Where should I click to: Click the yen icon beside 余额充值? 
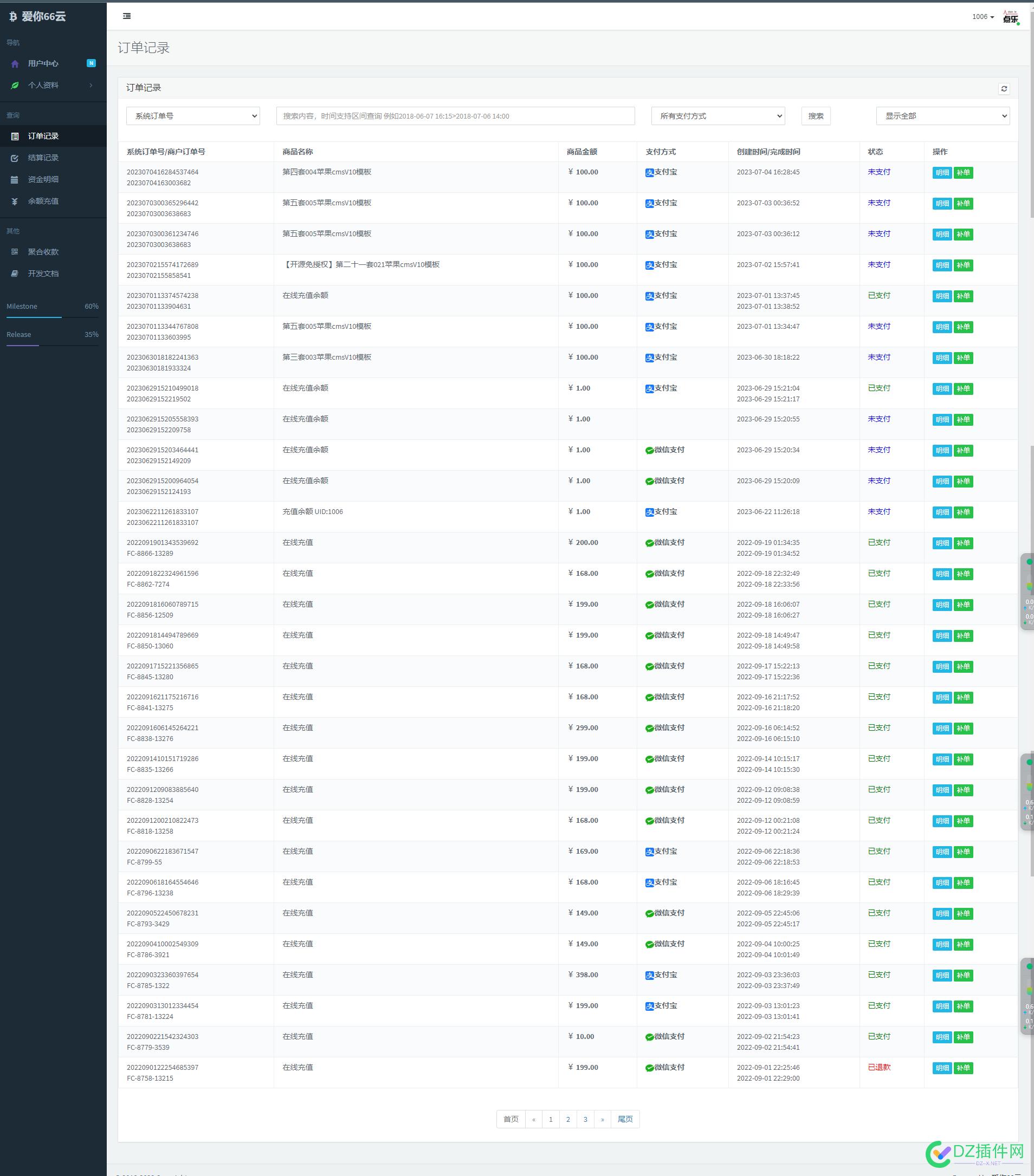coord(15,202)
